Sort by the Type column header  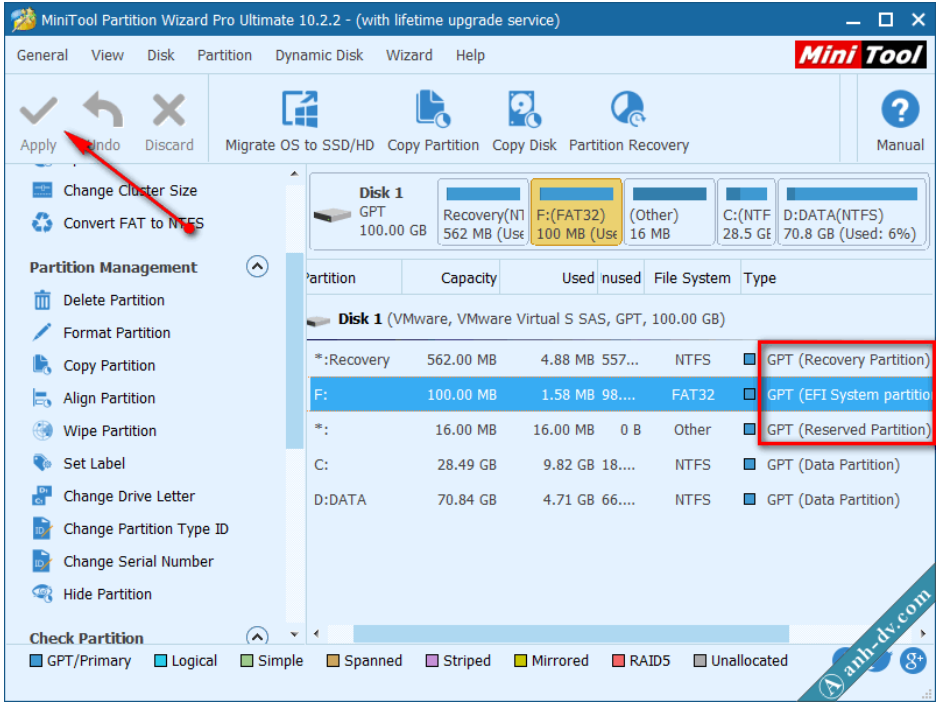(x=837, y=278)
